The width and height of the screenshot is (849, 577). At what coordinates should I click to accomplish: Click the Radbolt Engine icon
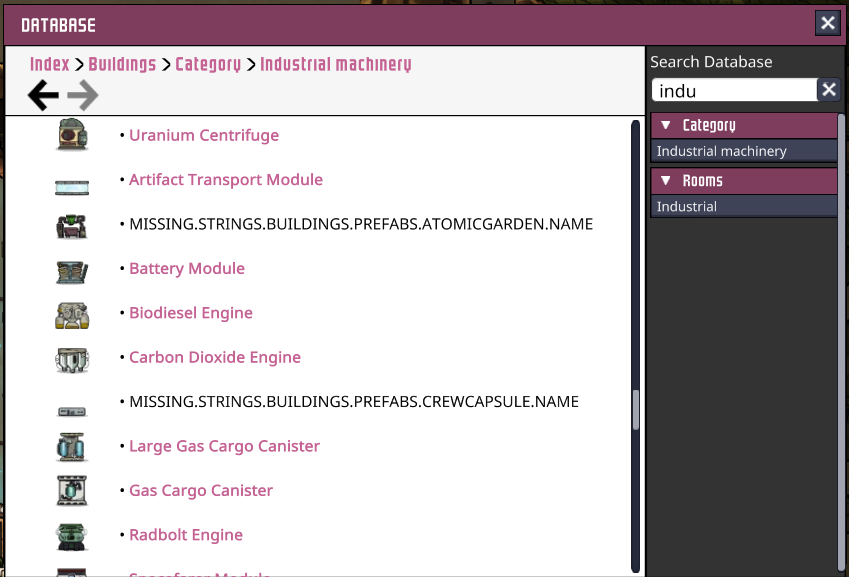[x=72, y=535]
